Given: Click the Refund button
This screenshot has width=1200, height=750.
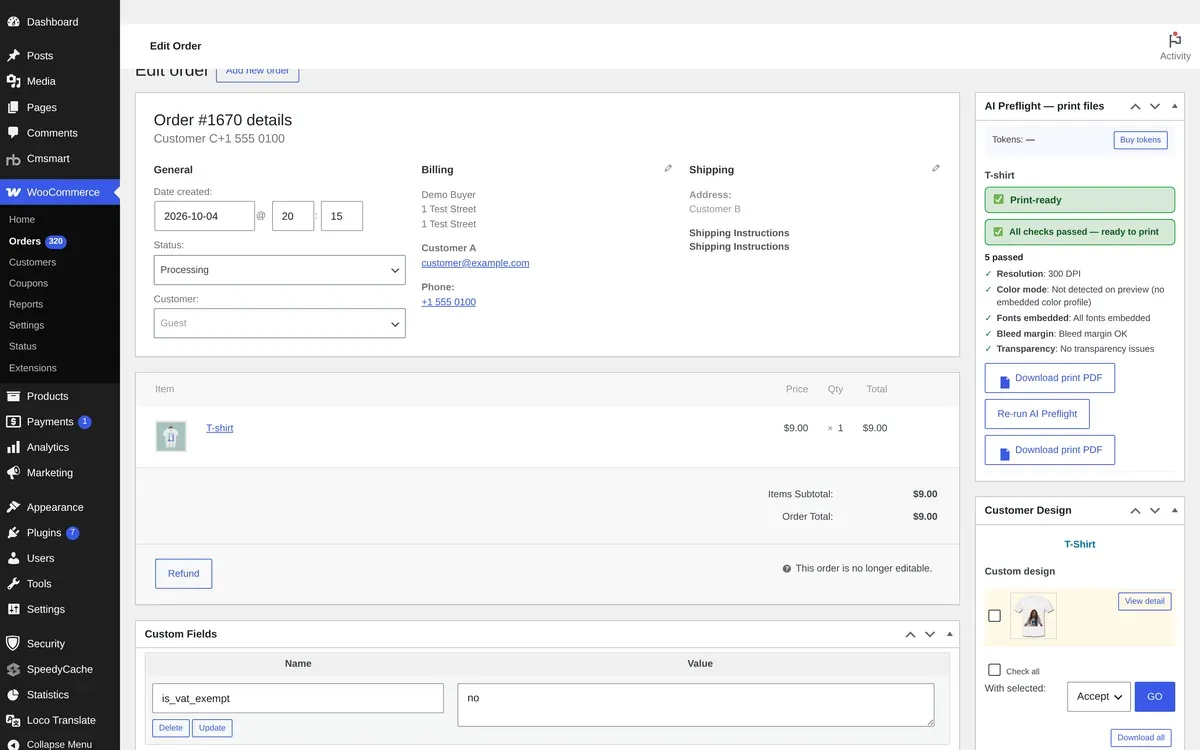Looking at the screenshot, I should click(183, 574).
